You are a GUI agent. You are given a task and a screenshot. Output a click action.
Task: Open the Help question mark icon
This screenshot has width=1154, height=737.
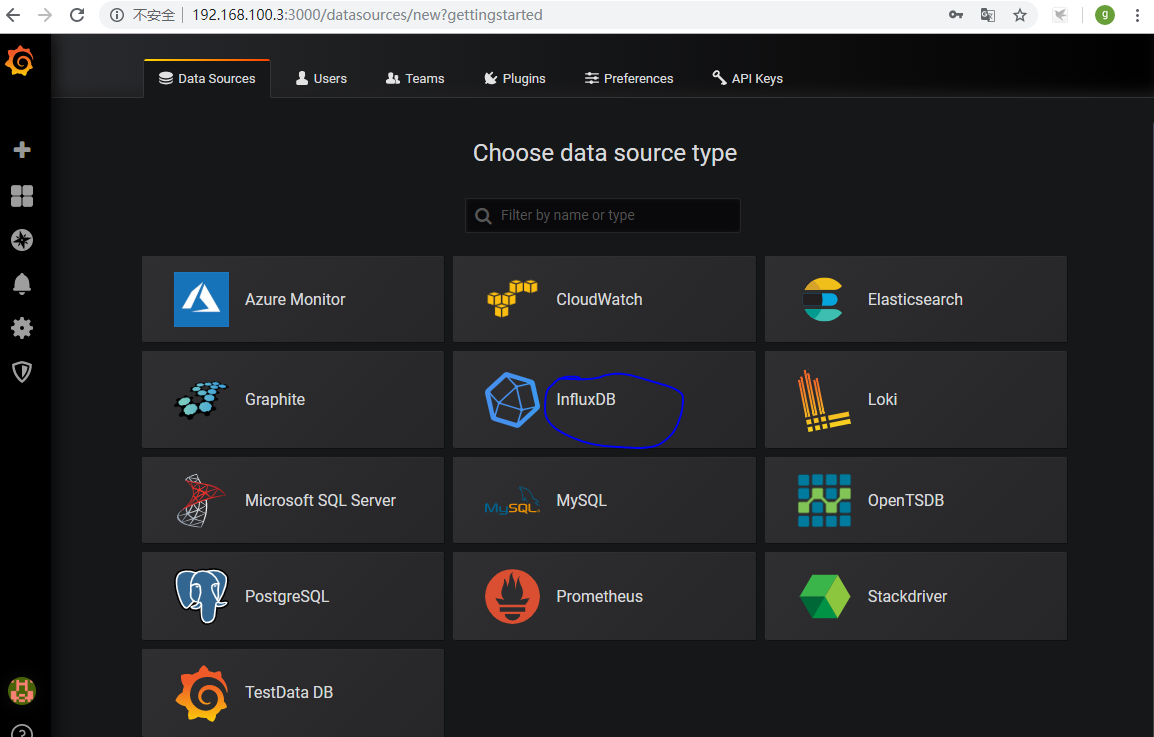tap(22, 732)
